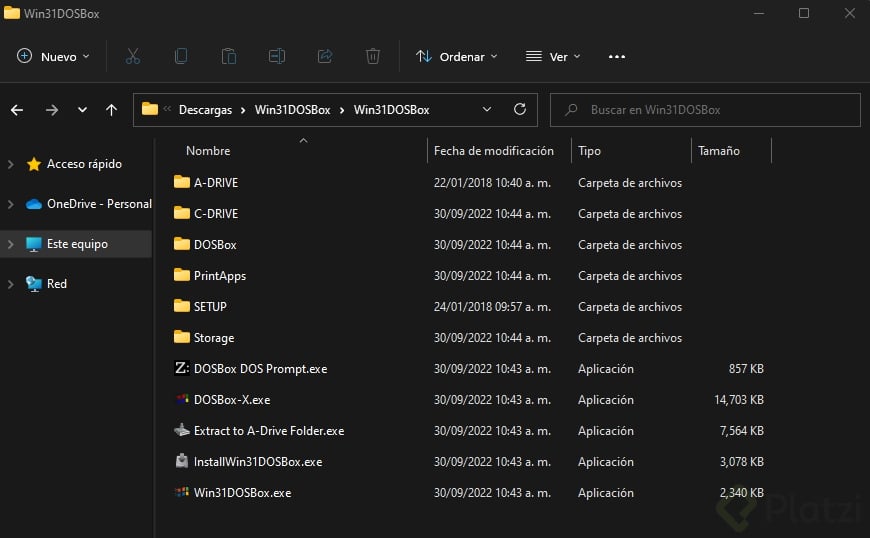This screenshot has height=538, width=870.
Task: Click the PrintApps folder icon
Action: [x=181, y=275]
